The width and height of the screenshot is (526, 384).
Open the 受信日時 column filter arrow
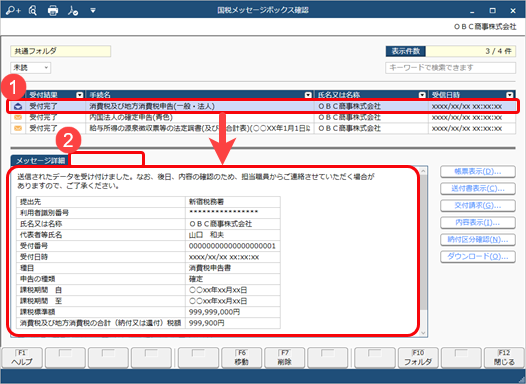(510, 95)
